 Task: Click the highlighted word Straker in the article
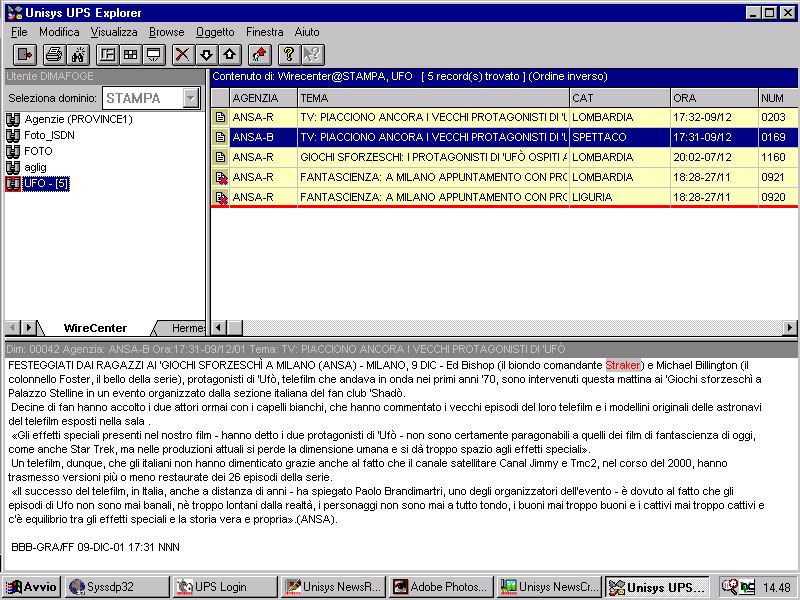pyautogui.click(x=622, y=365)
